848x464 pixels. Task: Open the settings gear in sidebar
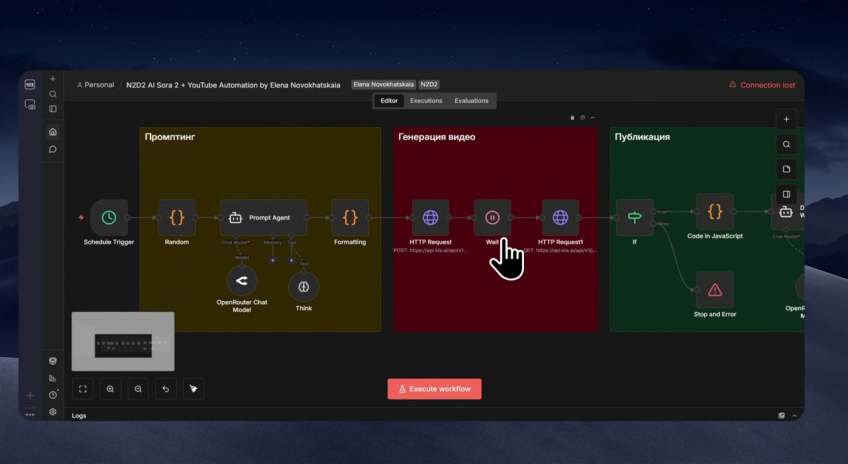click(52, 412)
